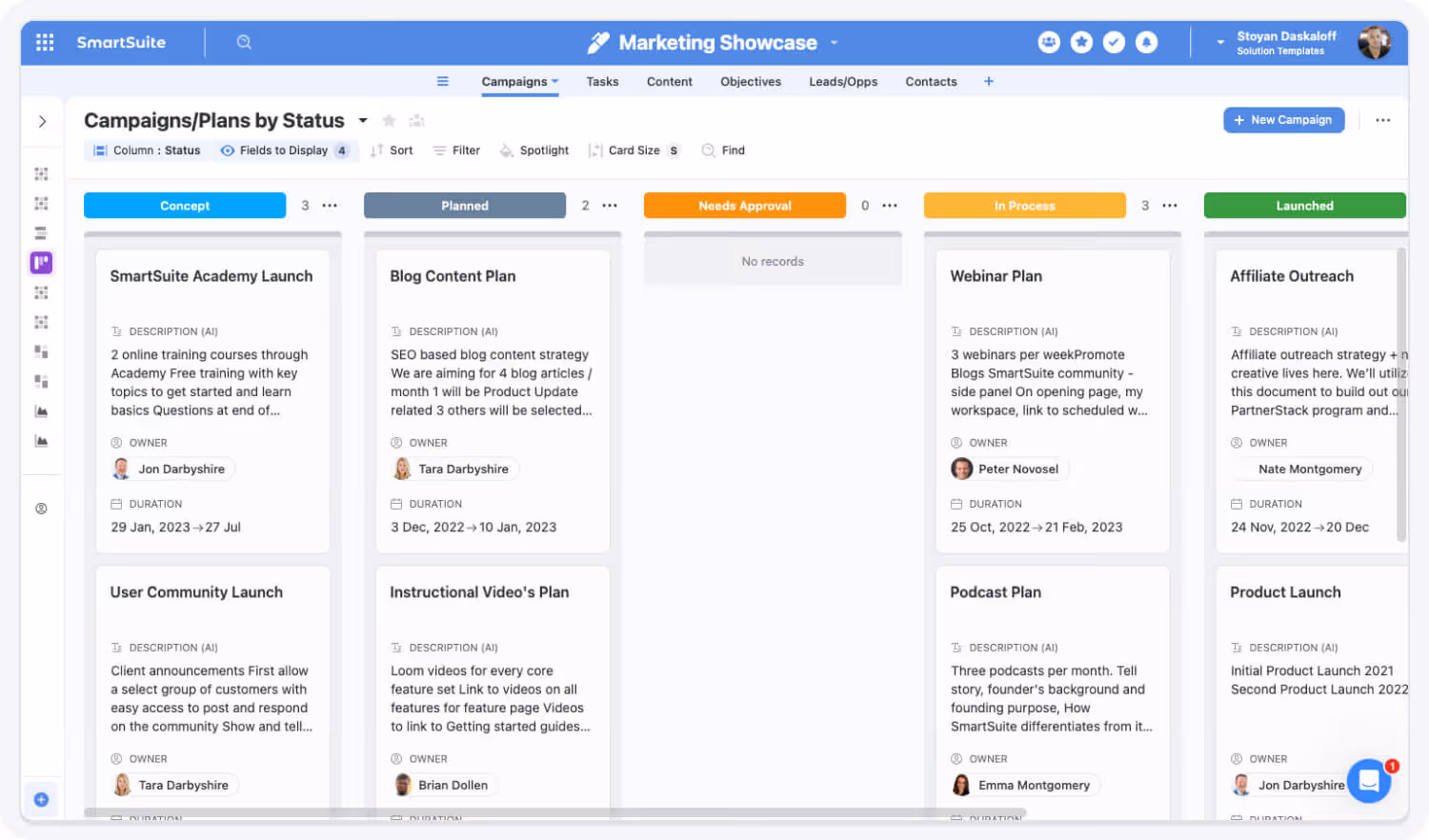Click the In Process column header

click(x=1025, y=206)
